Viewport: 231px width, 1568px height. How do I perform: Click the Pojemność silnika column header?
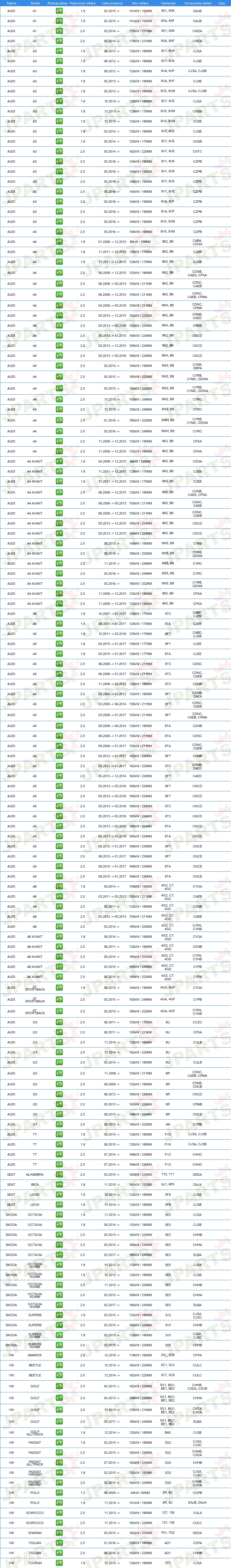[x=82, y=3]
